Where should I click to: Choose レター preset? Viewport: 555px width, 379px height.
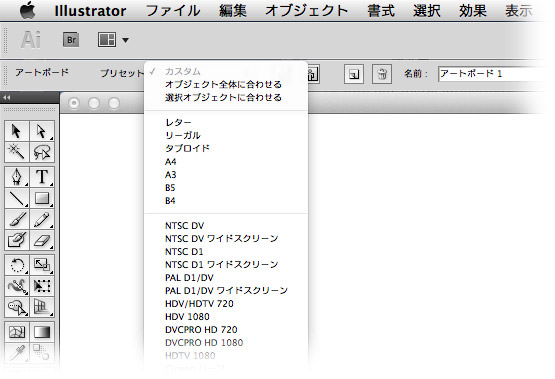click(x=226, y=122)
